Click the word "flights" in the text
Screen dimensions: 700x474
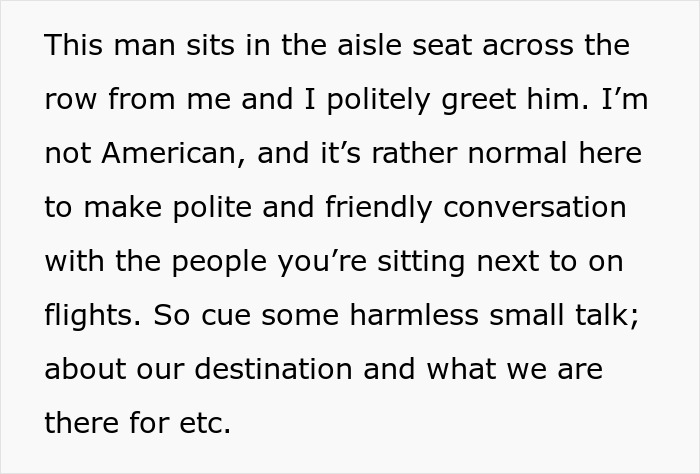click(x=93, y=316)
